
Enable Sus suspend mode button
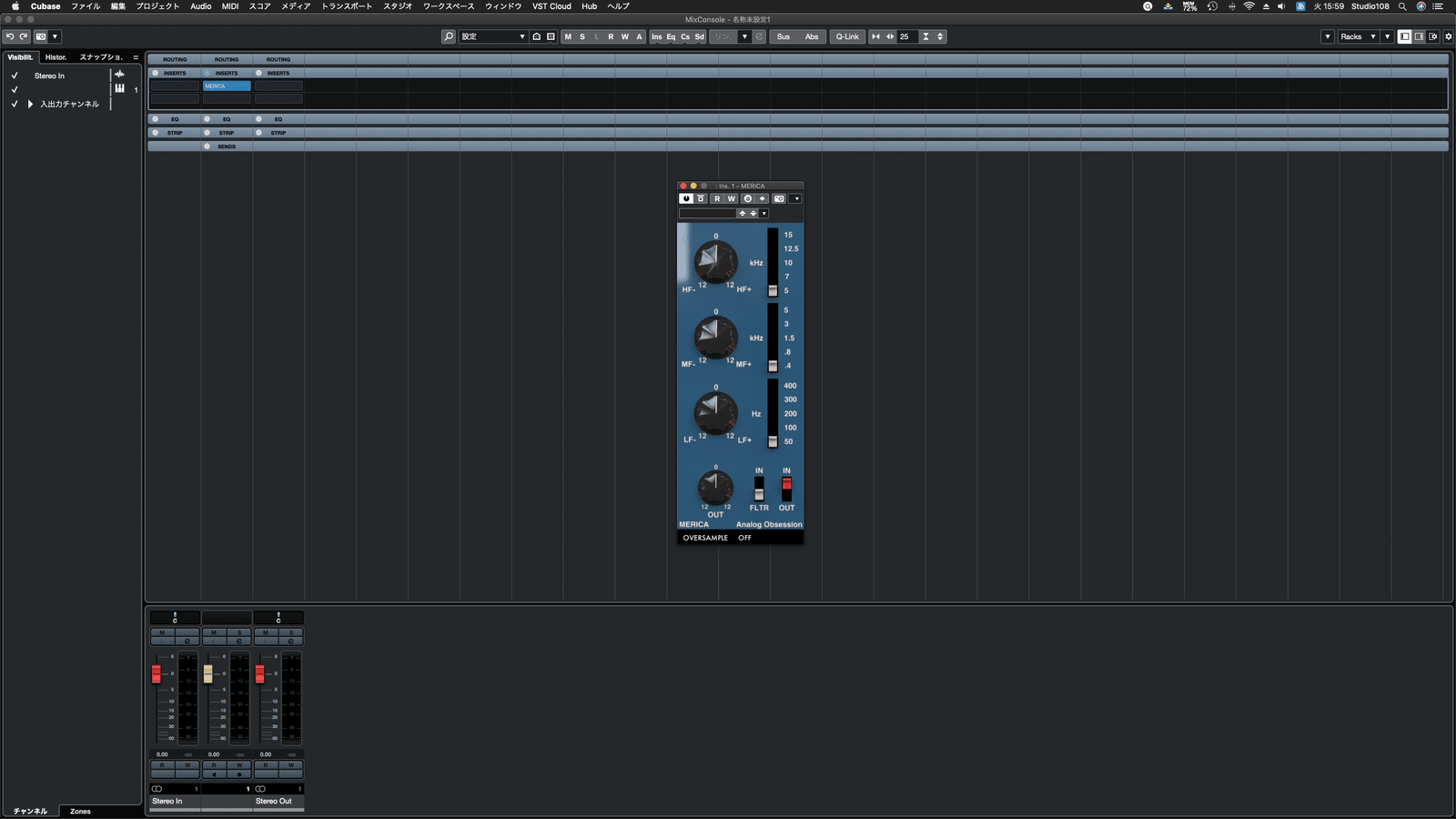[x=784, y=36]
